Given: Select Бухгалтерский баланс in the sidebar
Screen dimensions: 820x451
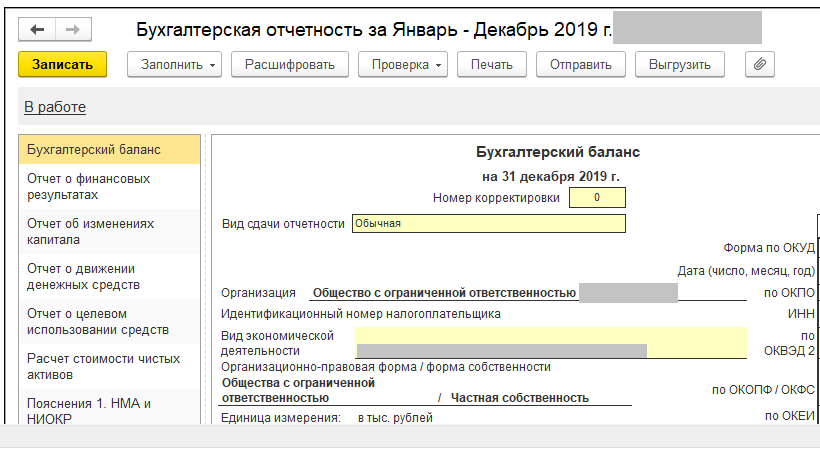Looking at the screenshot, I should (x=94, y=150).
